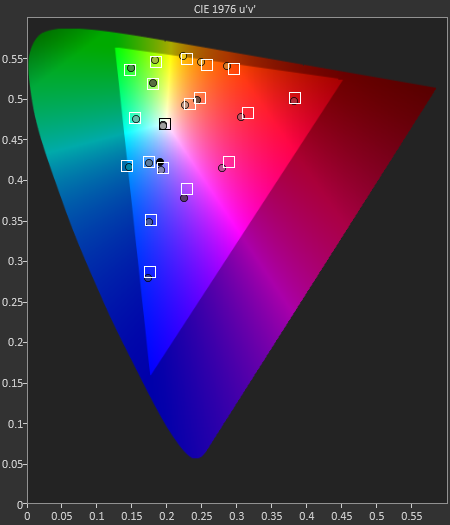This screenshot has height=525, width=450.
Task: Select the pale orange target square near u' 0.23, v' 0.495
Action: pyautogui.click(x=190, y=104)
